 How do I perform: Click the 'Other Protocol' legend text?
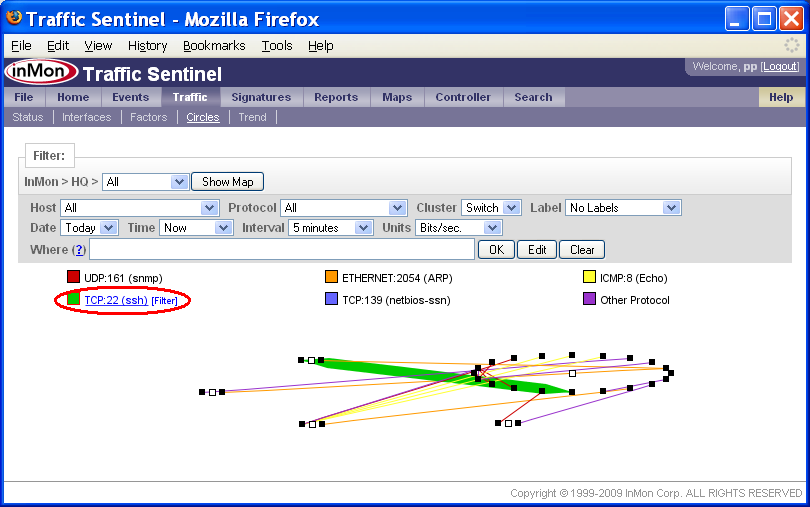635,300
